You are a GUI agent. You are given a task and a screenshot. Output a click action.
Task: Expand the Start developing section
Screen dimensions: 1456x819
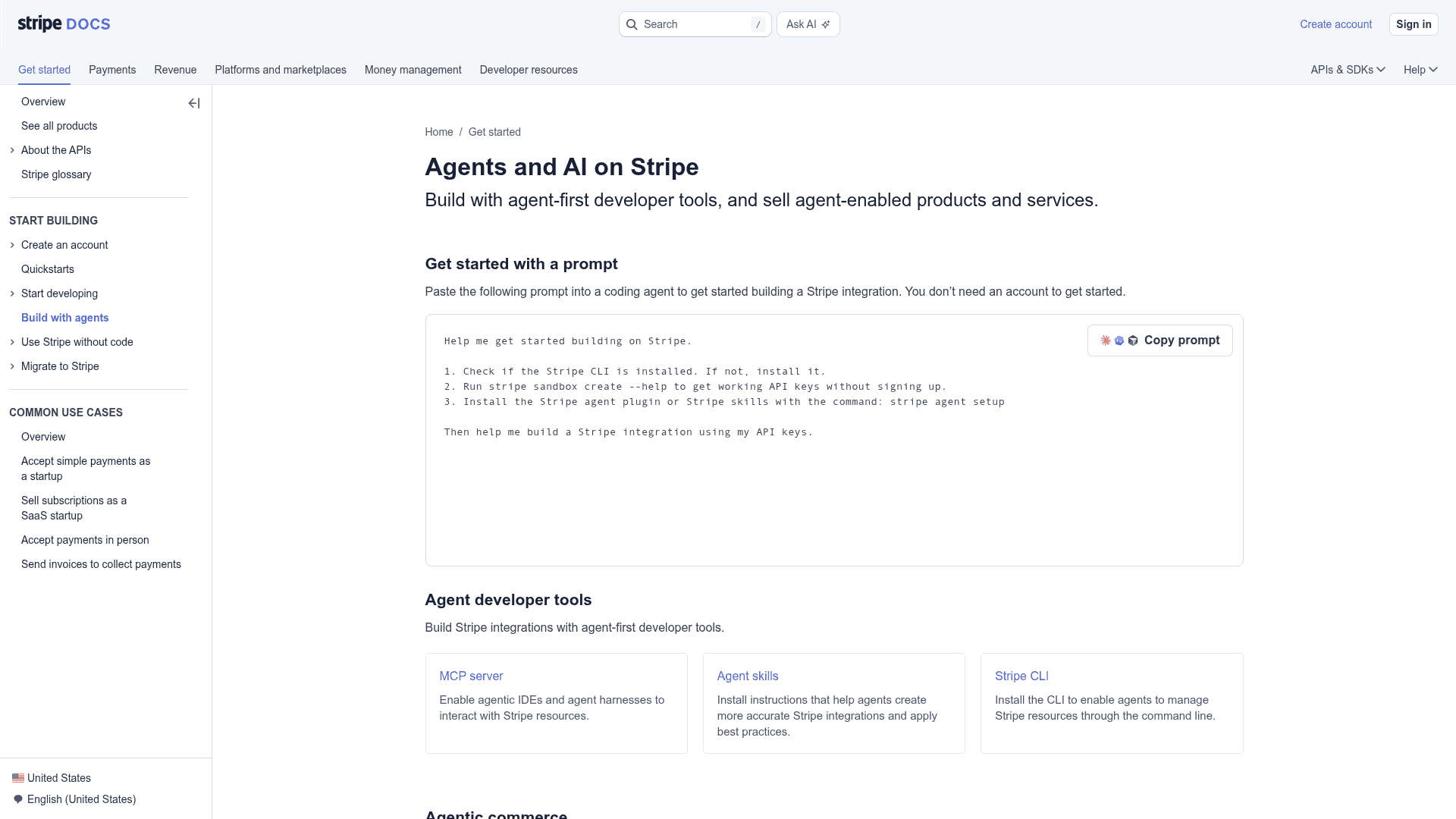(x=12, y=293)
